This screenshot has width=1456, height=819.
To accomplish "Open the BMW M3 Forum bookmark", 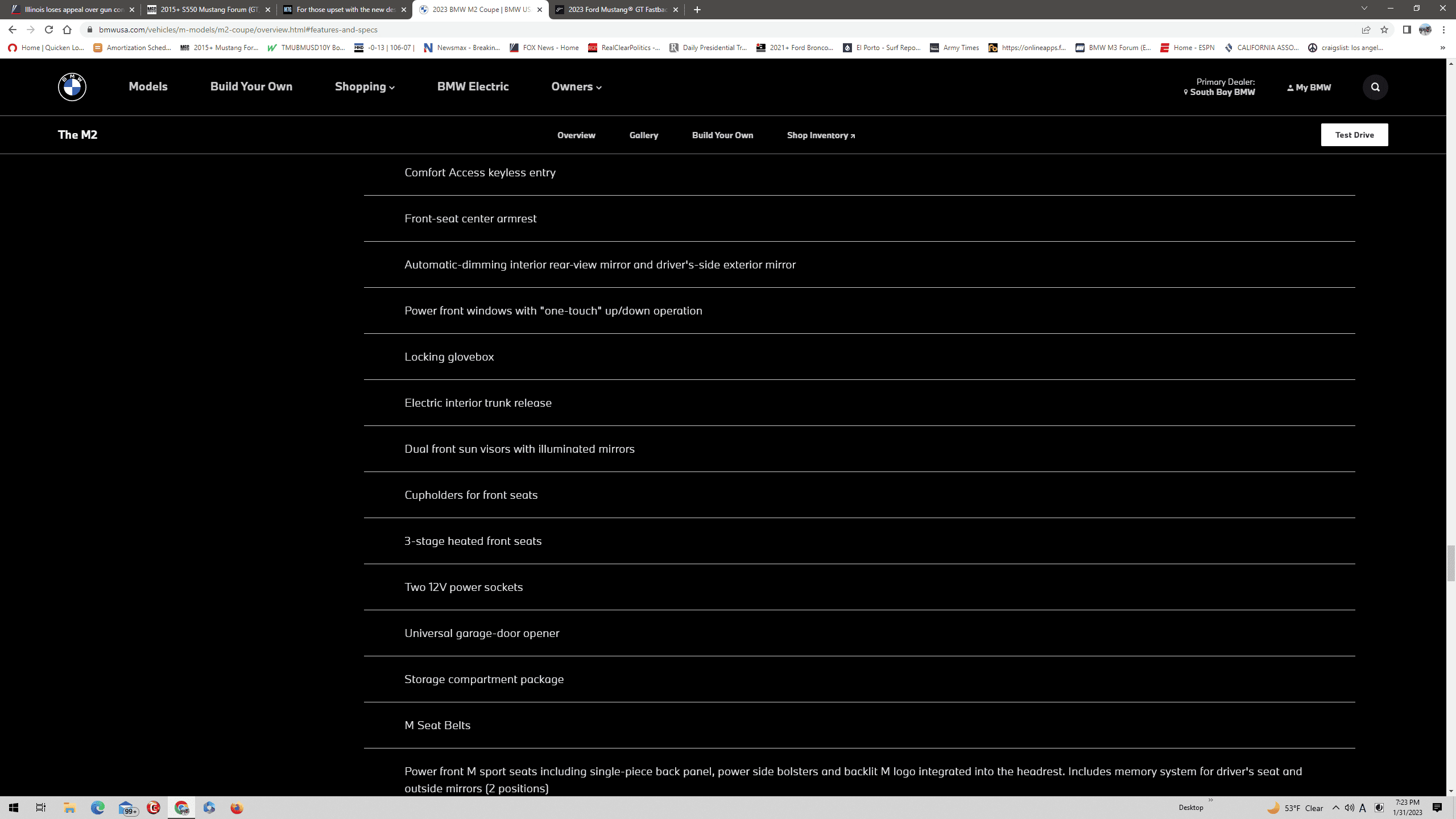I will click(x=1113, y=48).
